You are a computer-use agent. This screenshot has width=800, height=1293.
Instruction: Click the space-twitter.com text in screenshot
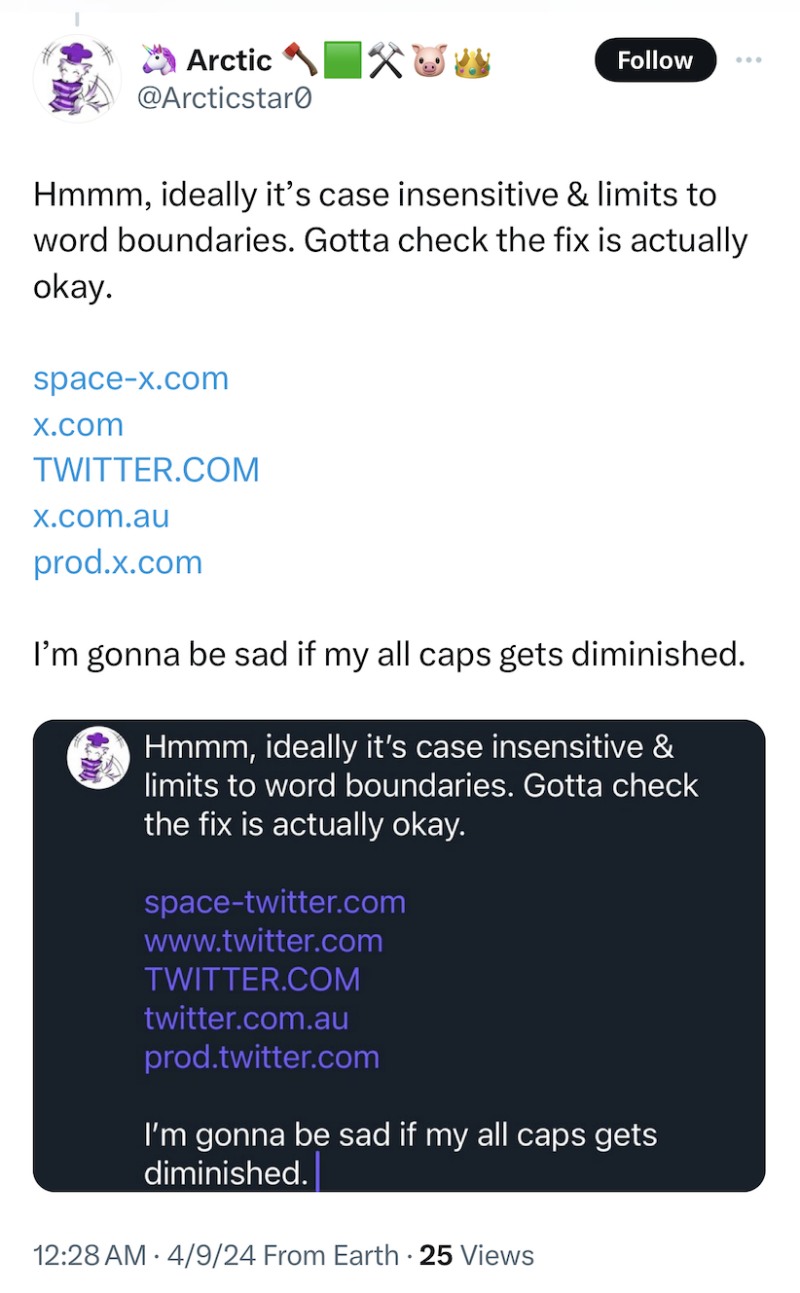(x=275, y=903)
